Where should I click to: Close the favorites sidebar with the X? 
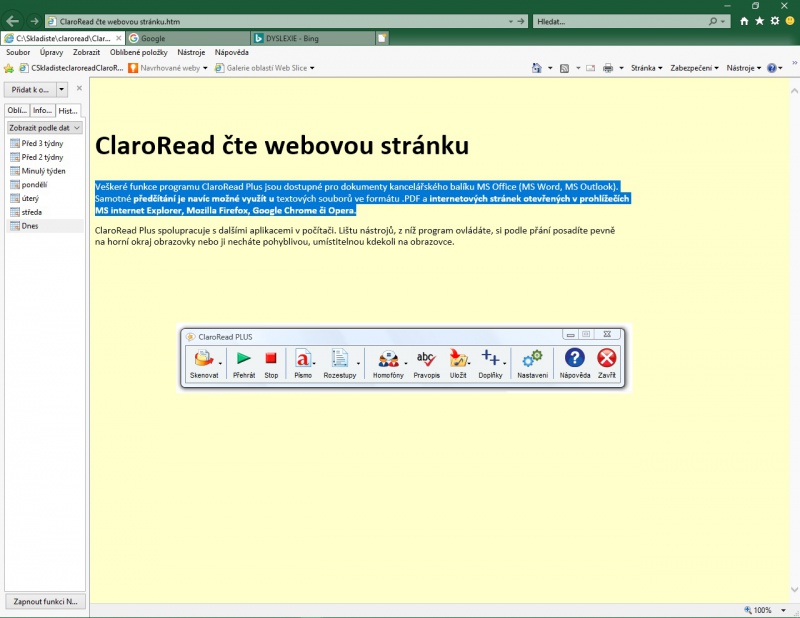pos(79,88)
